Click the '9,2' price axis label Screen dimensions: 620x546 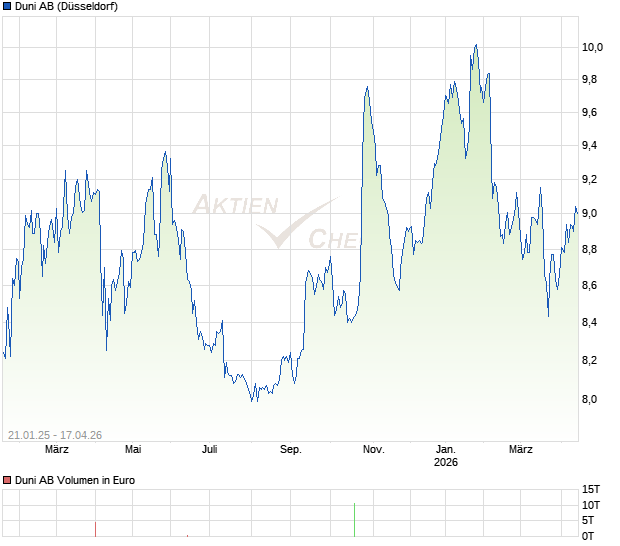tap(589, 179)
